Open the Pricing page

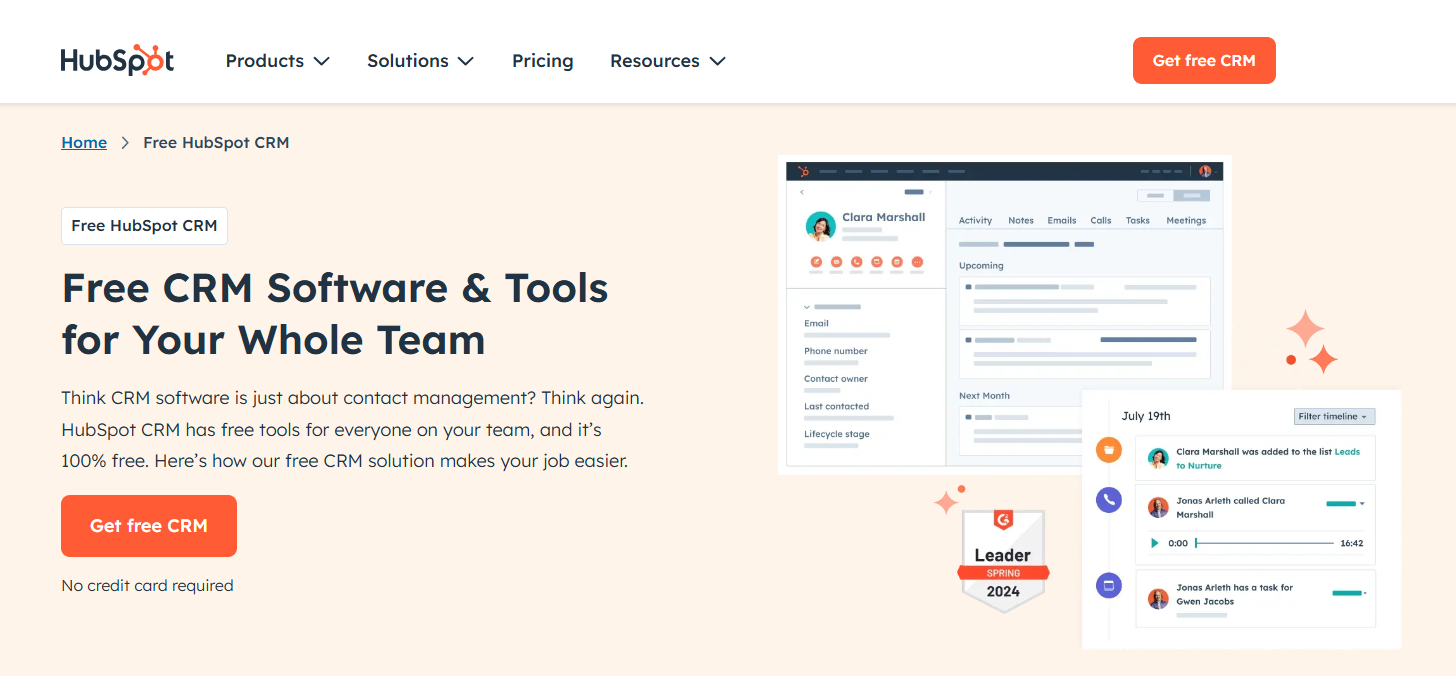543,61
